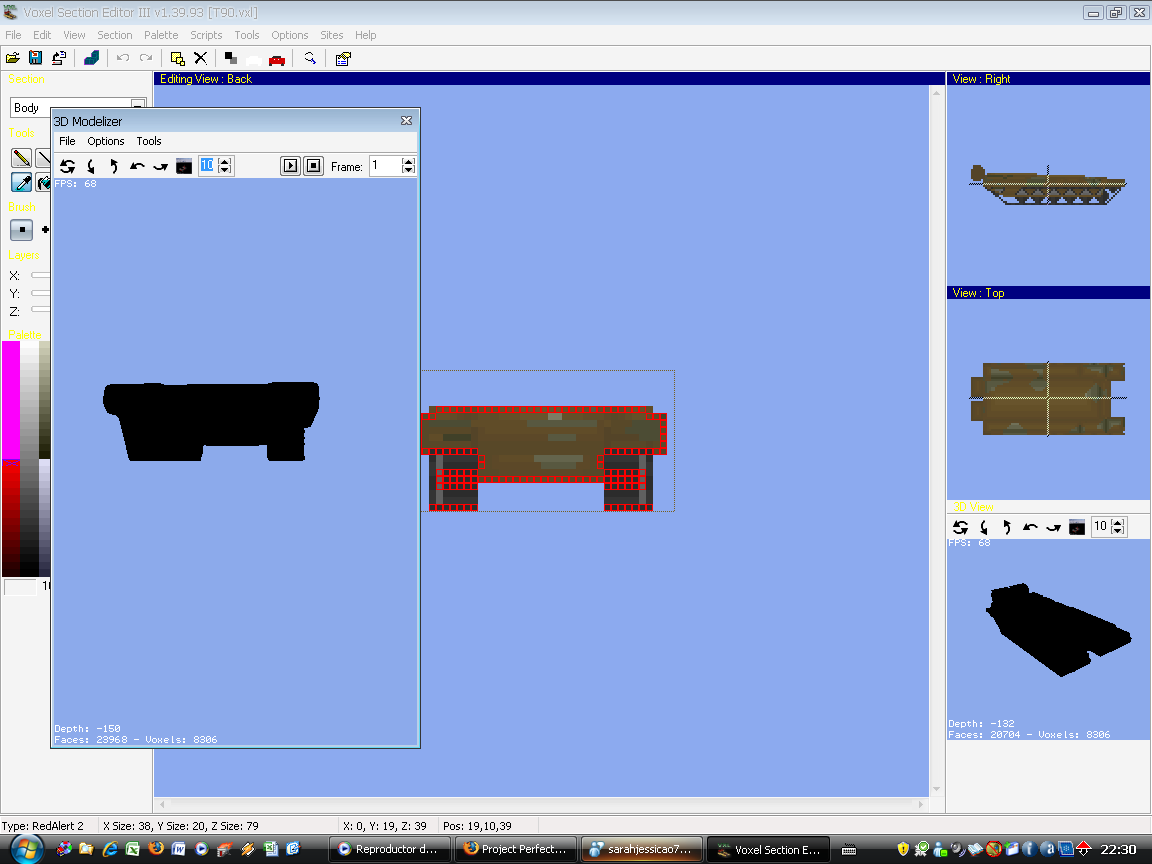
Task: Click the screenshot thumbnail icon in 3D Modelizer
Action: [x=184, y=166]
